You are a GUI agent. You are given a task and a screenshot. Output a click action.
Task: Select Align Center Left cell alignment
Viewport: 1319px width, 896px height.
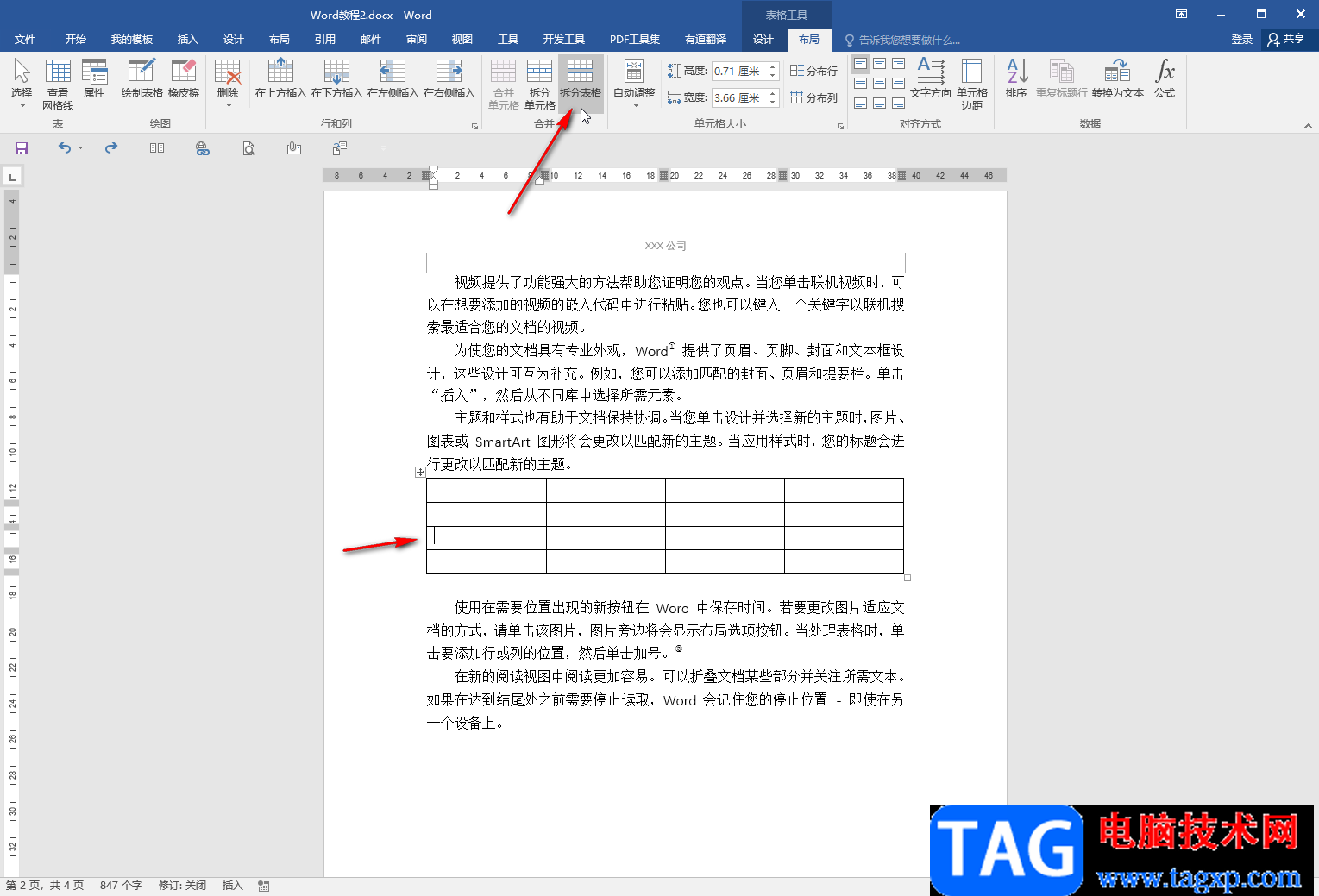[860, 84]
